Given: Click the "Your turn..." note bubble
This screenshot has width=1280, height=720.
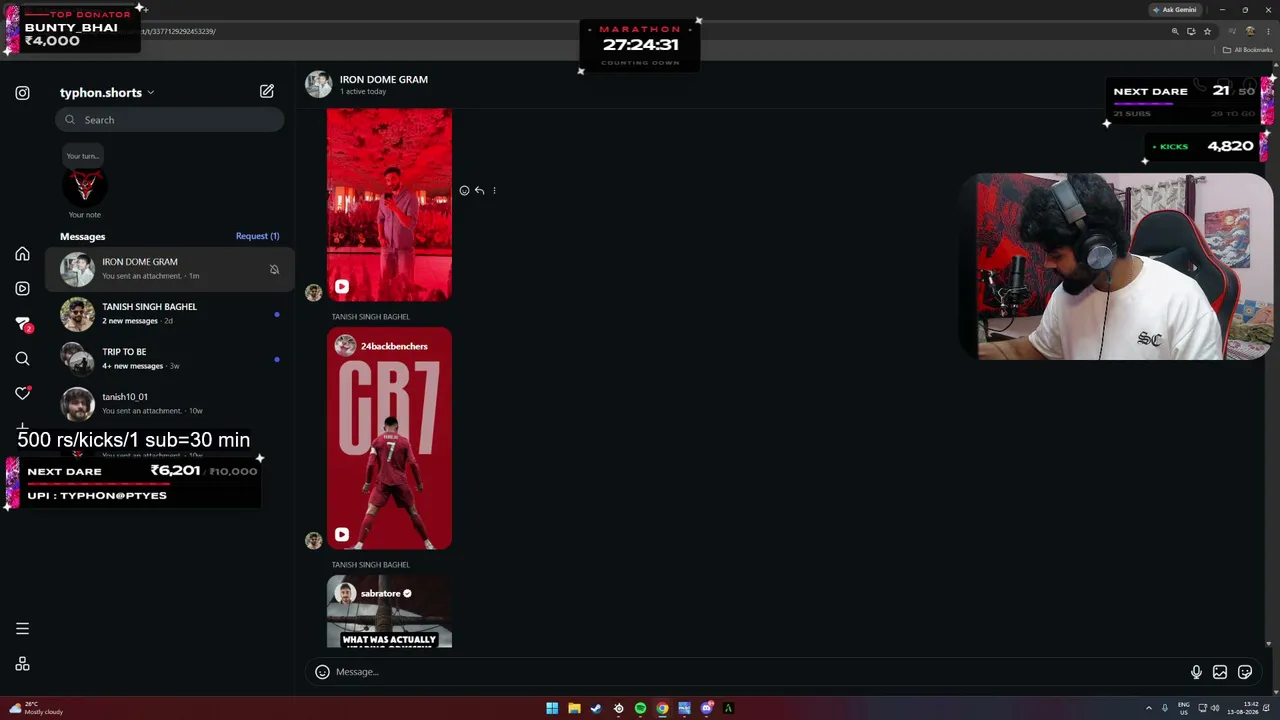Looking at the screenshot, I should (x=83, y=157).
